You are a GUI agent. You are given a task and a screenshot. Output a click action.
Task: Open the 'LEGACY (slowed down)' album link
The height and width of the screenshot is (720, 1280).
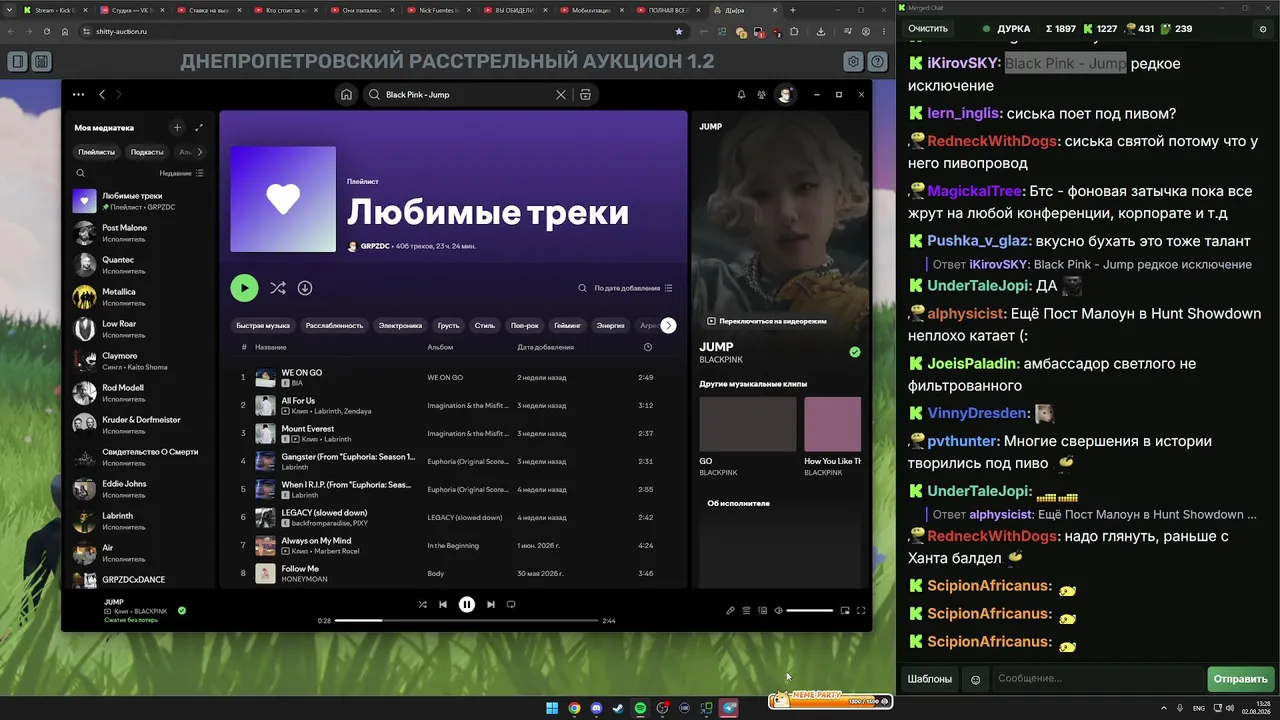465,517
